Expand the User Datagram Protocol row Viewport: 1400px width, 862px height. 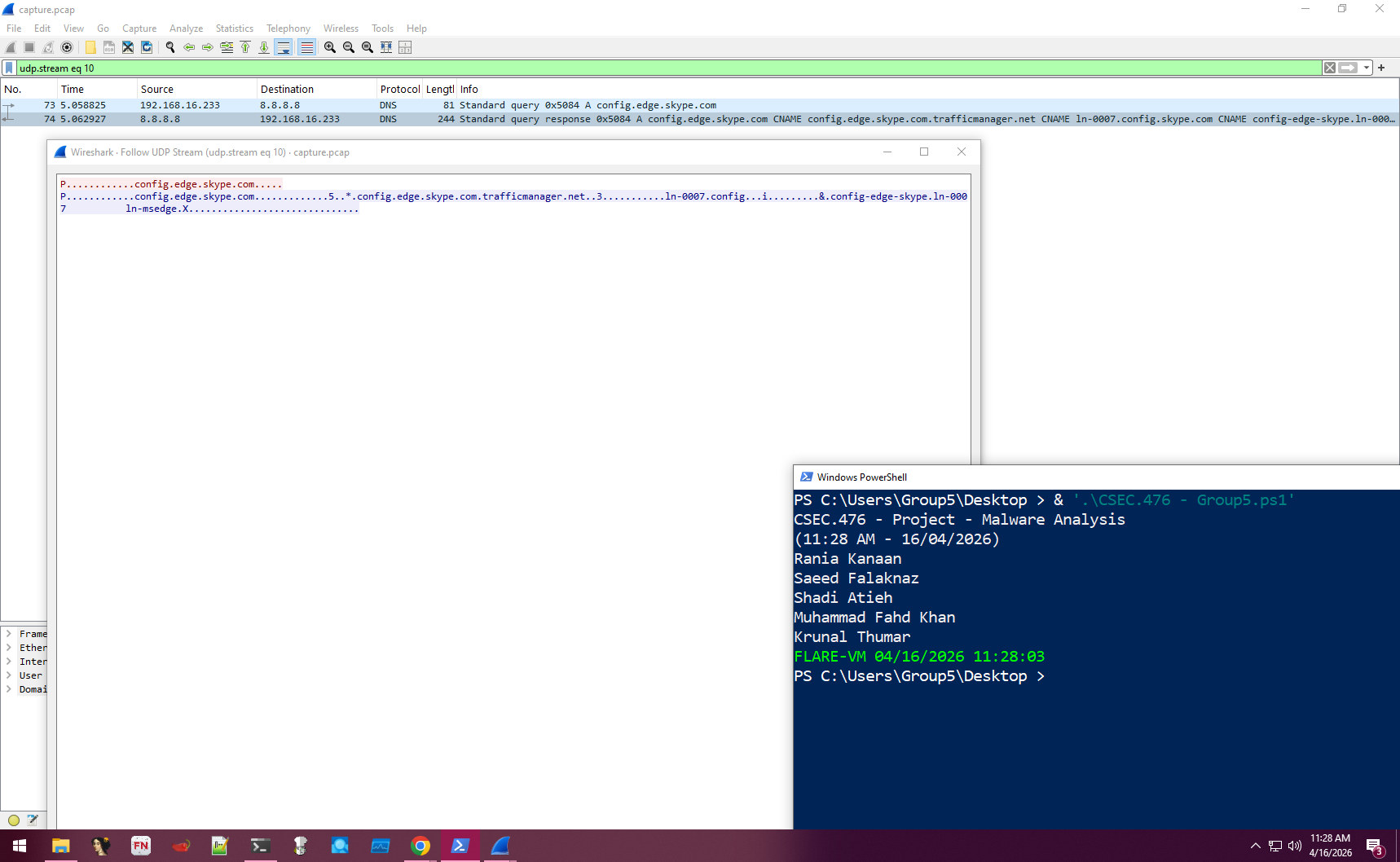(x=9, y=675)
